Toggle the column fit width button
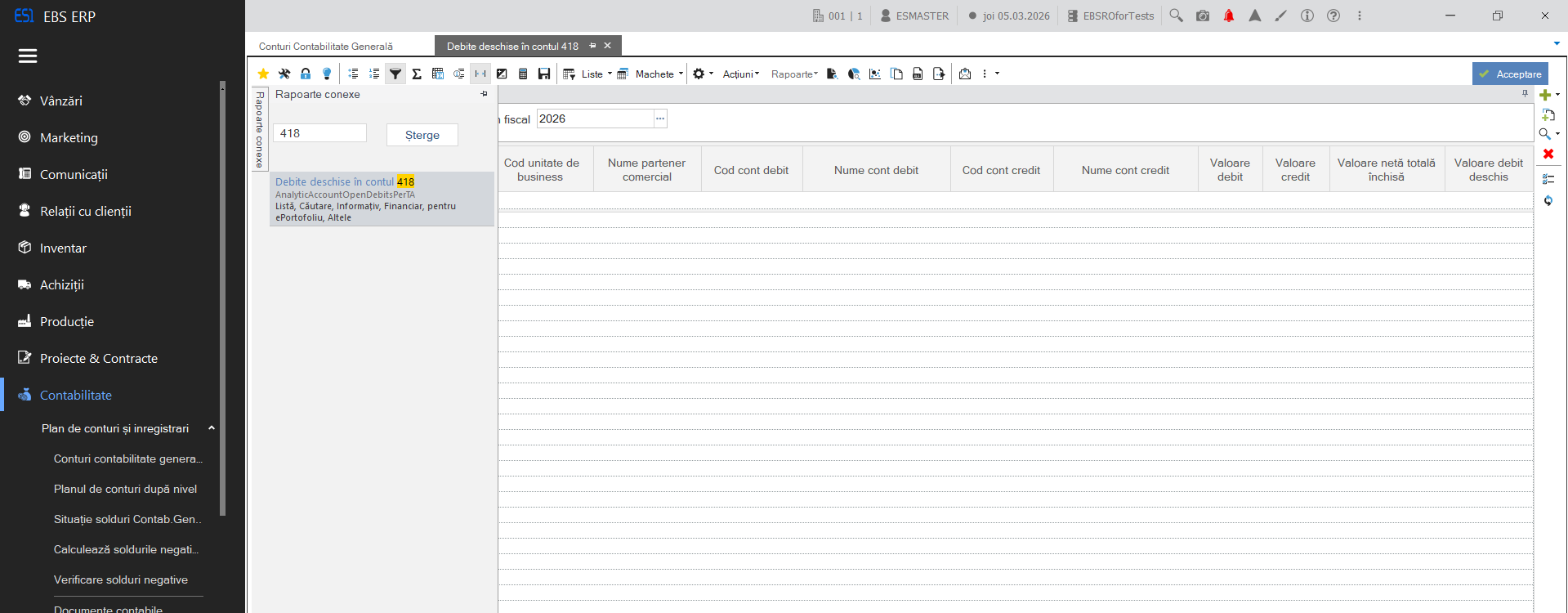Viewport: 1568px width, 613px height. point(480,74)
